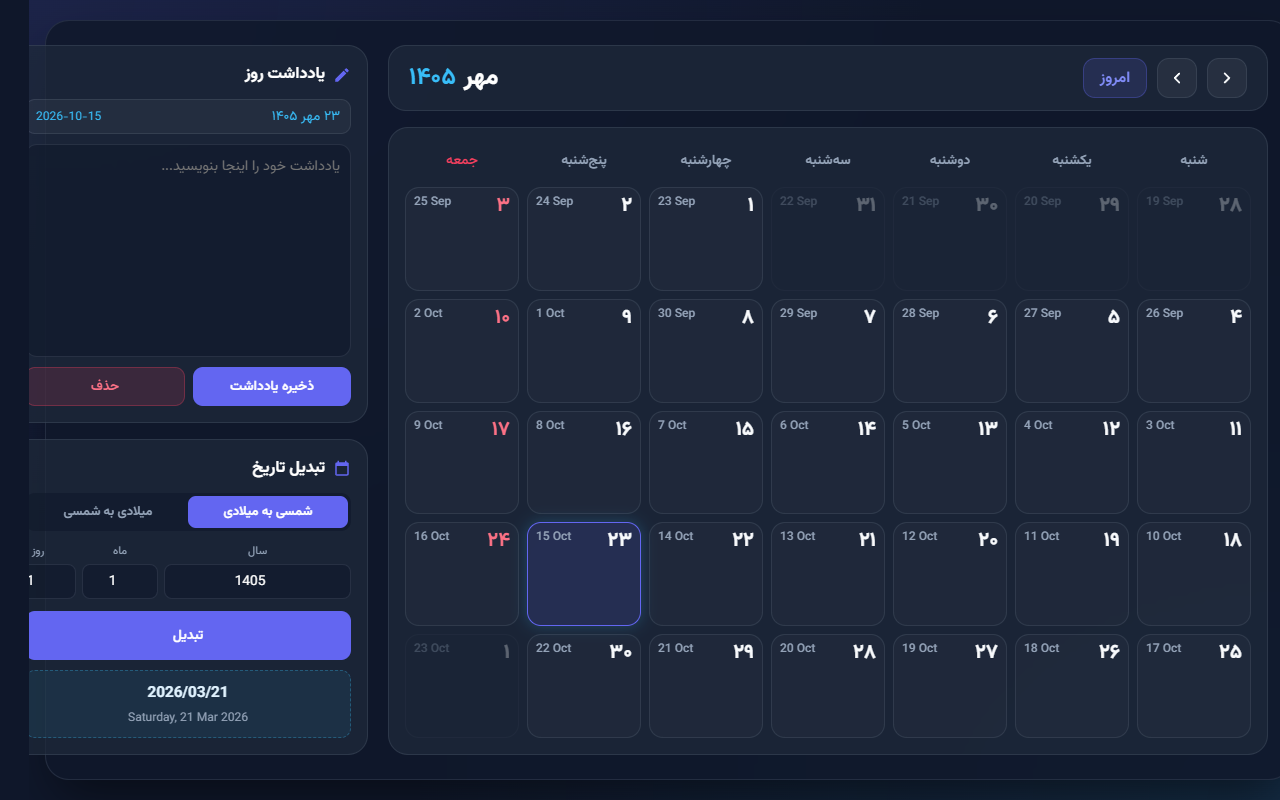Screen dimensions: 1280x800
Task: Select the greyed-out cell marked 19 Sep
Action: point(1194,239)
